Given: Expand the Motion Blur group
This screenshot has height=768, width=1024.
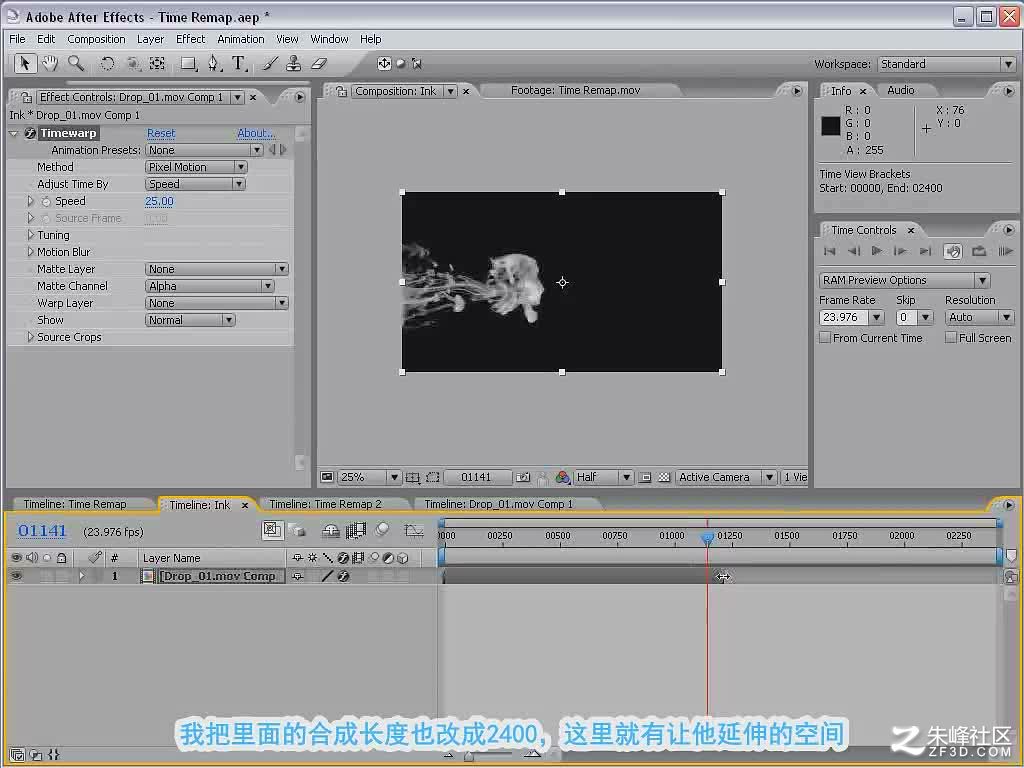Looking at the screenshot, I should (30, 251).
